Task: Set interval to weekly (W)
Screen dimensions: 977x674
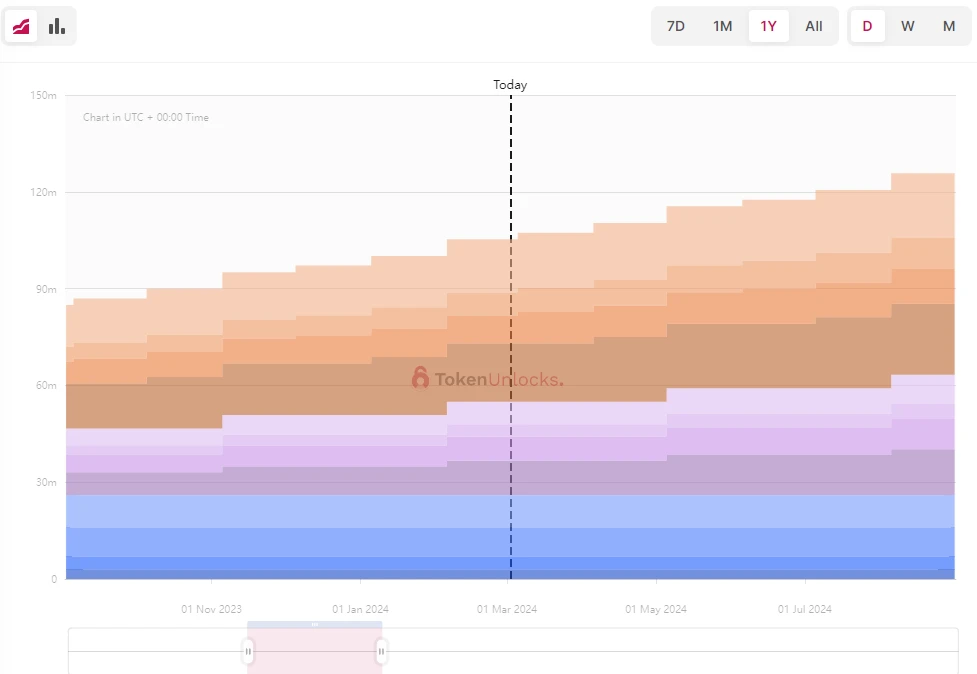Action: [907, 26]
